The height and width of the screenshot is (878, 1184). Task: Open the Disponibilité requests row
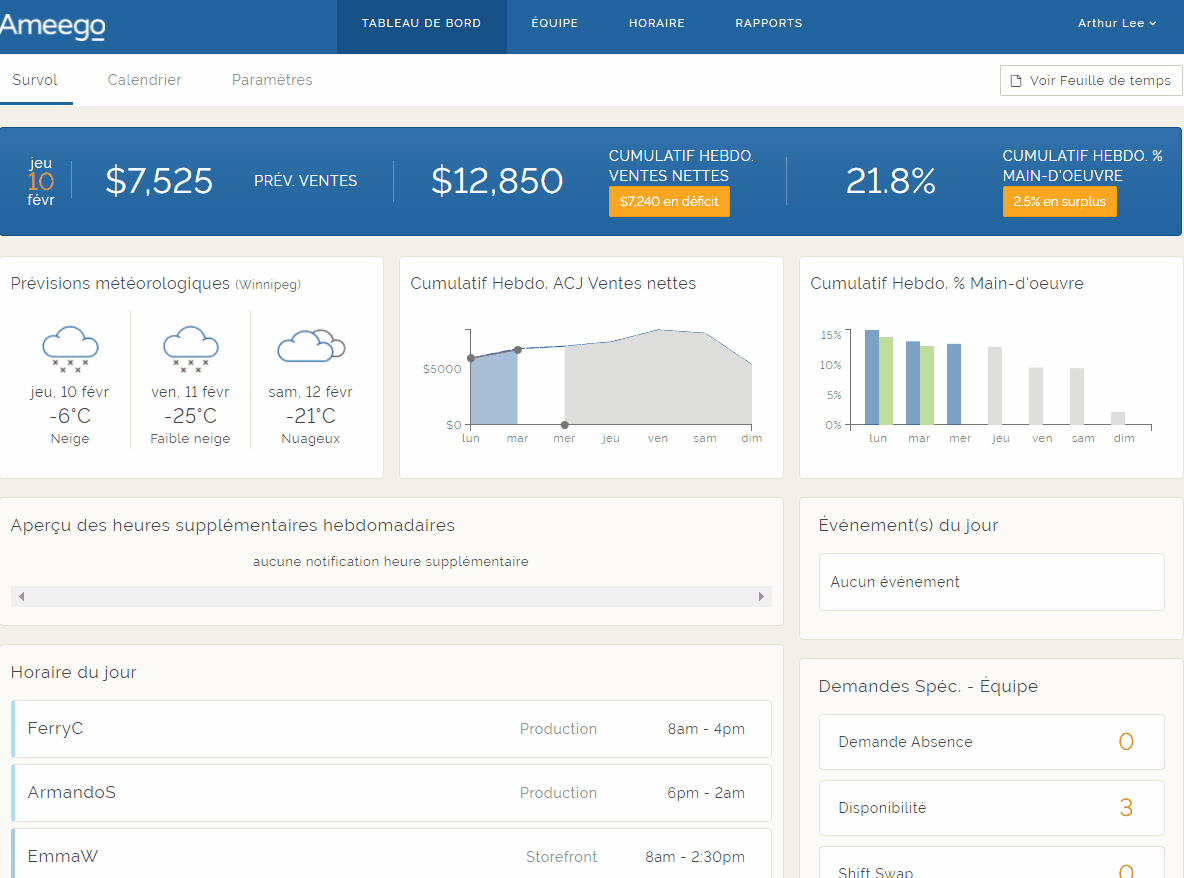pos(991,808)
